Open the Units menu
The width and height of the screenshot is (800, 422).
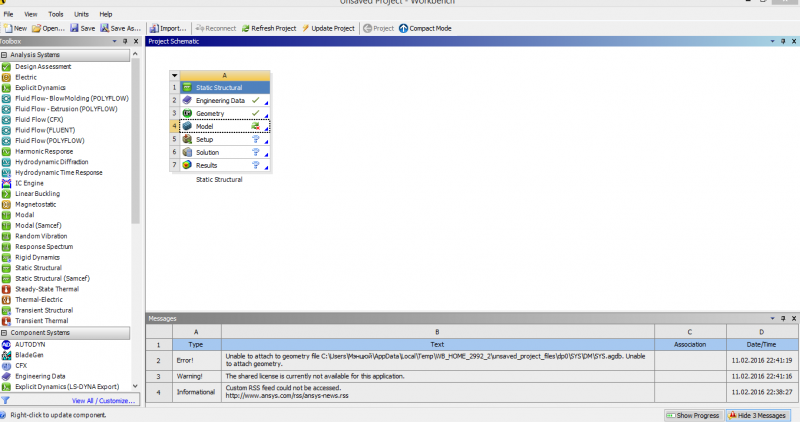click(81, 14)
